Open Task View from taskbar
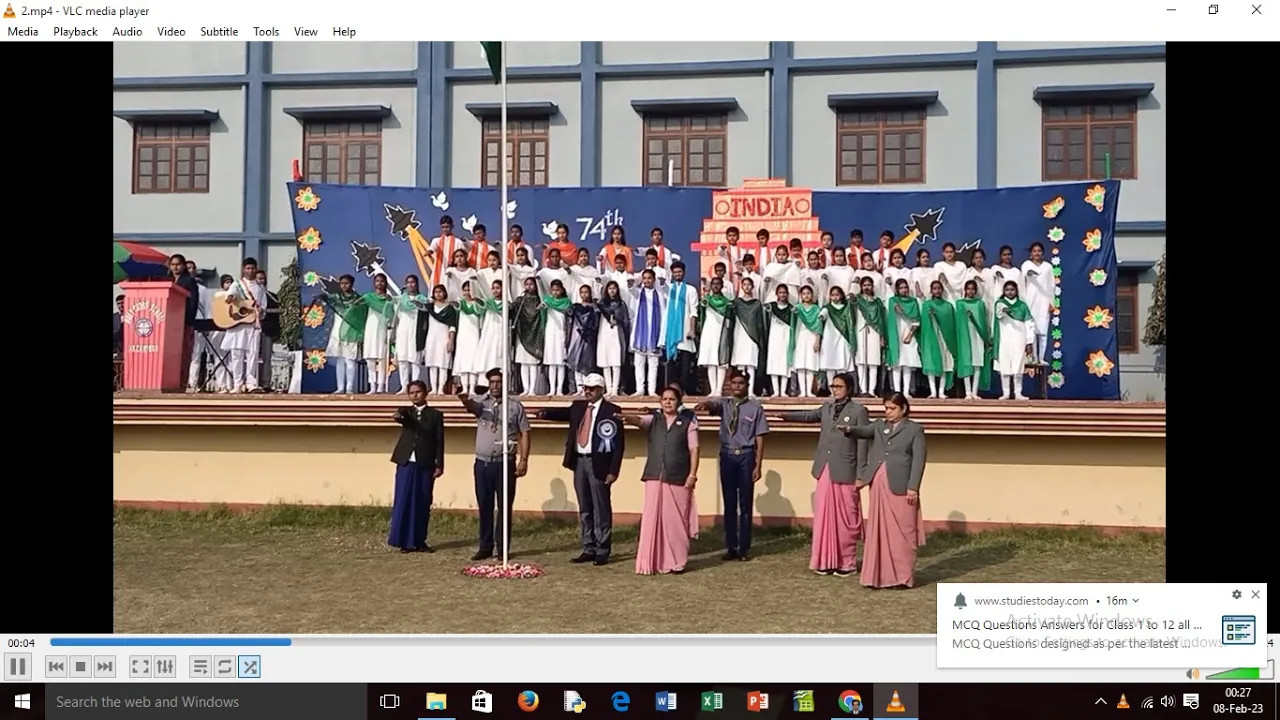 [x=390, y=702]
